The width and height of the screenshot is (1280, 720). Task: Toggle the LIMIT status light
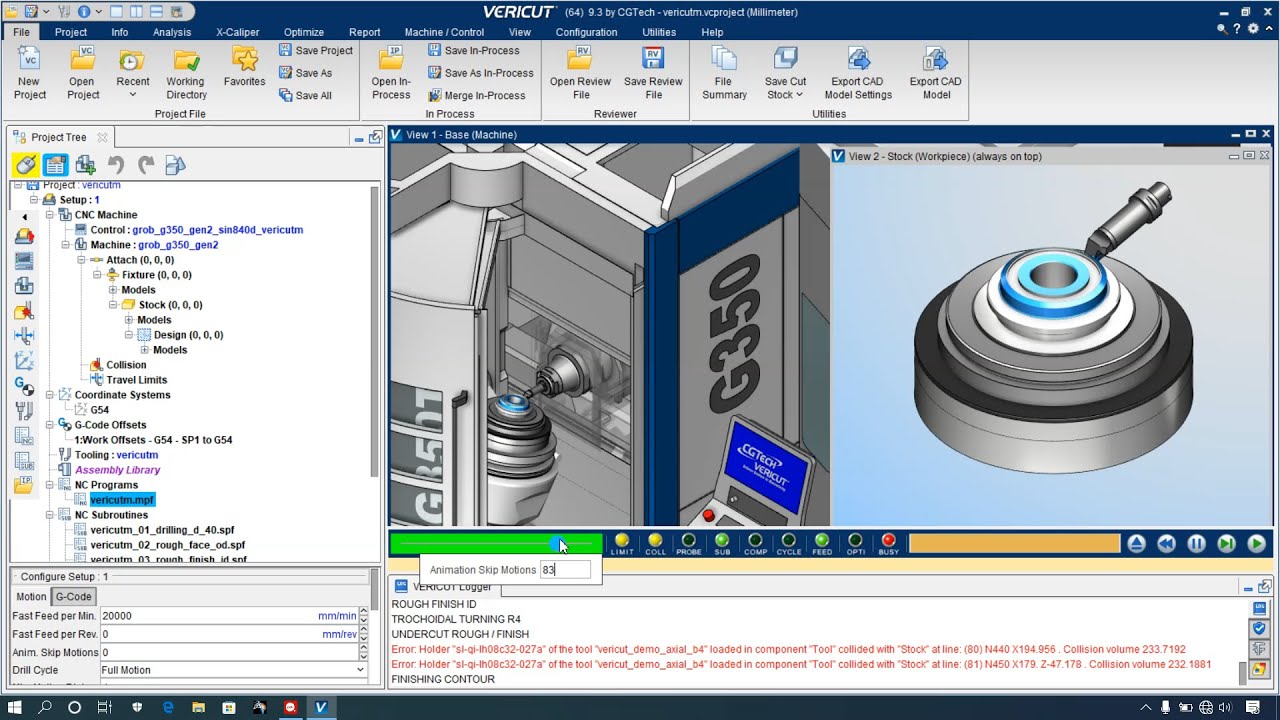tap(622, 544)
